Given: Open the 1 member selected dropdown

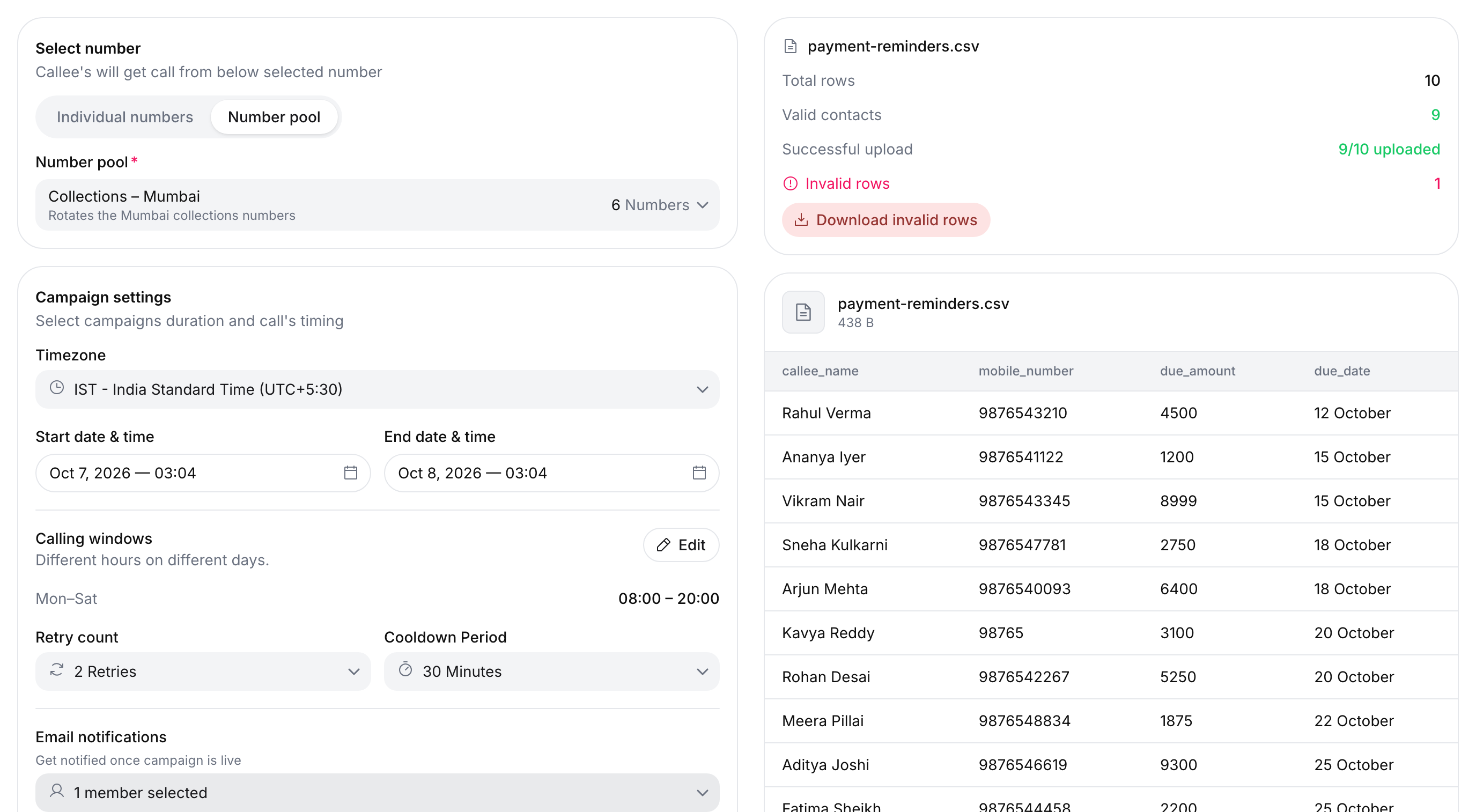Looking at the screenshot, I should click(x=377, y=793).
